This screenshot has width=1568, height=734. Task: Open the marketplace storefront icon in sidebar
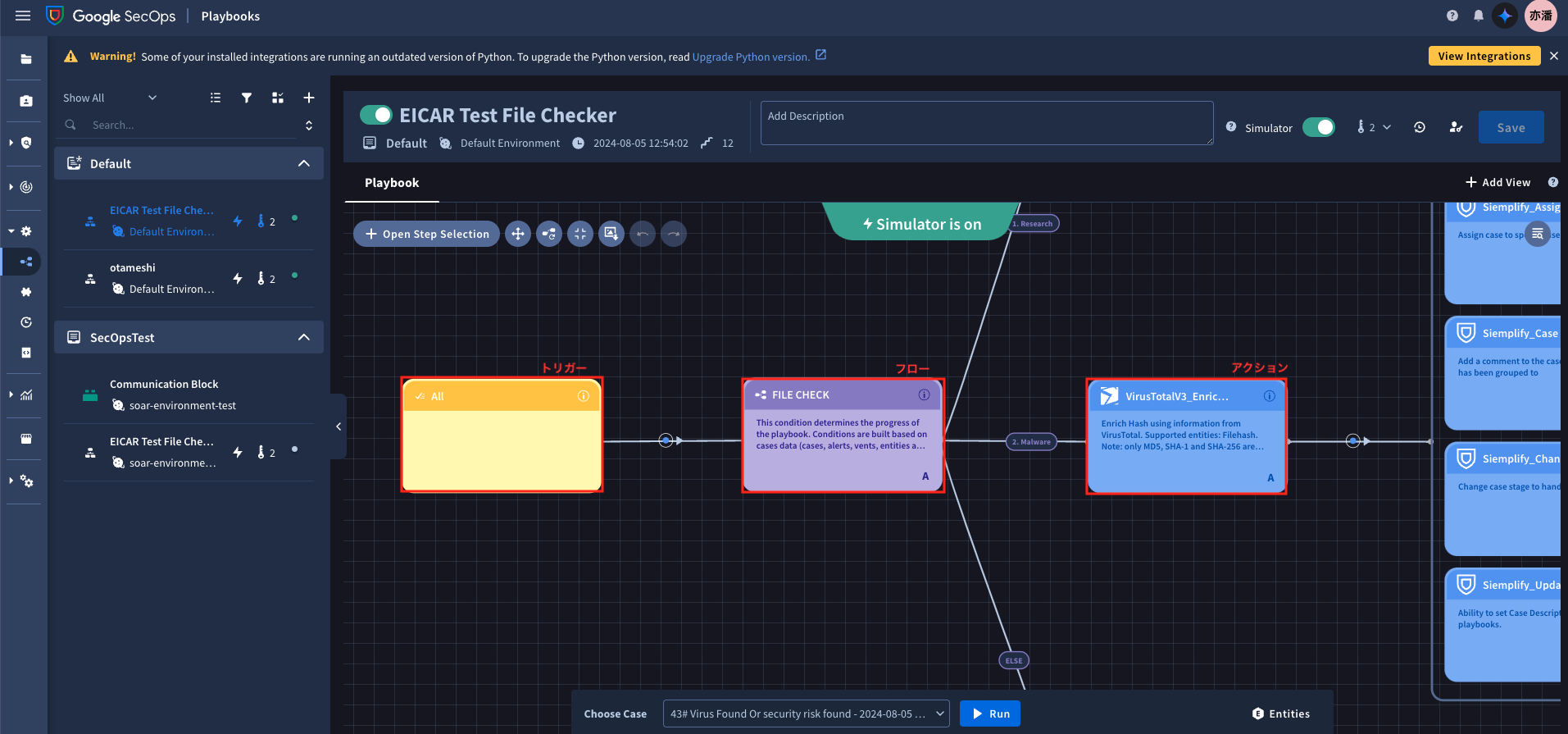[26, 439]
